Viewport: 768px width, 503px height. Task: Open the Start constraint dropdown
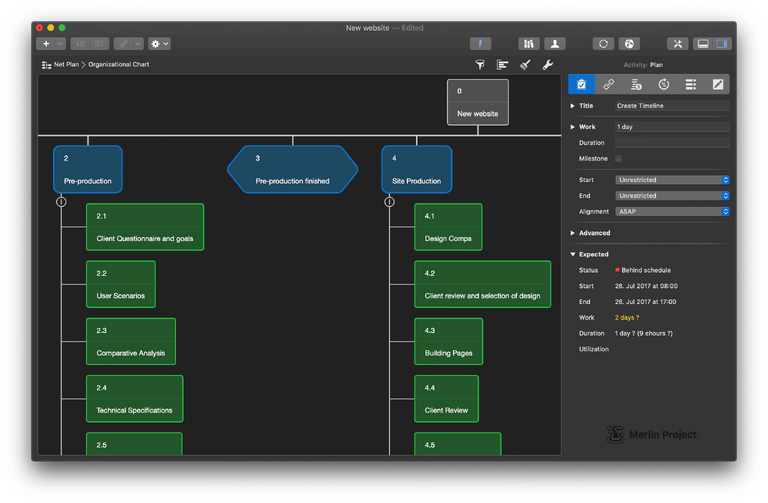(672, 180)
